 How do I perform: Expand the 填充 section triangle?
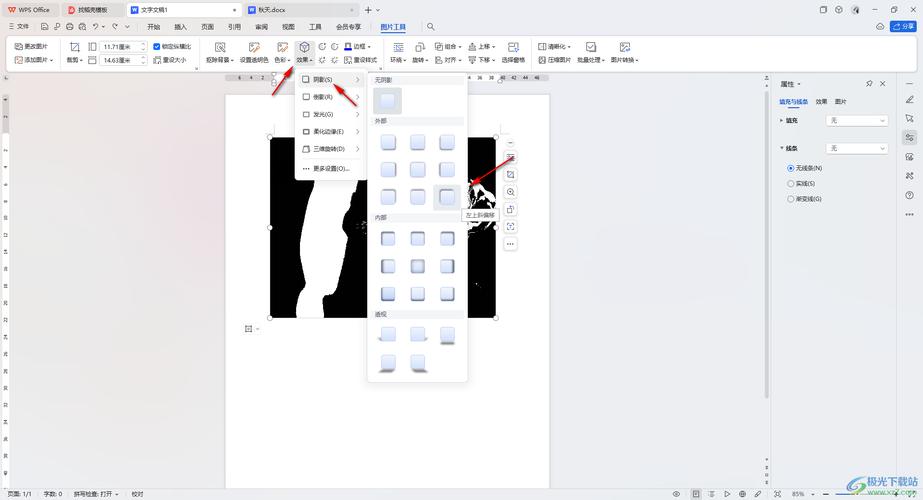click(782, 120)
